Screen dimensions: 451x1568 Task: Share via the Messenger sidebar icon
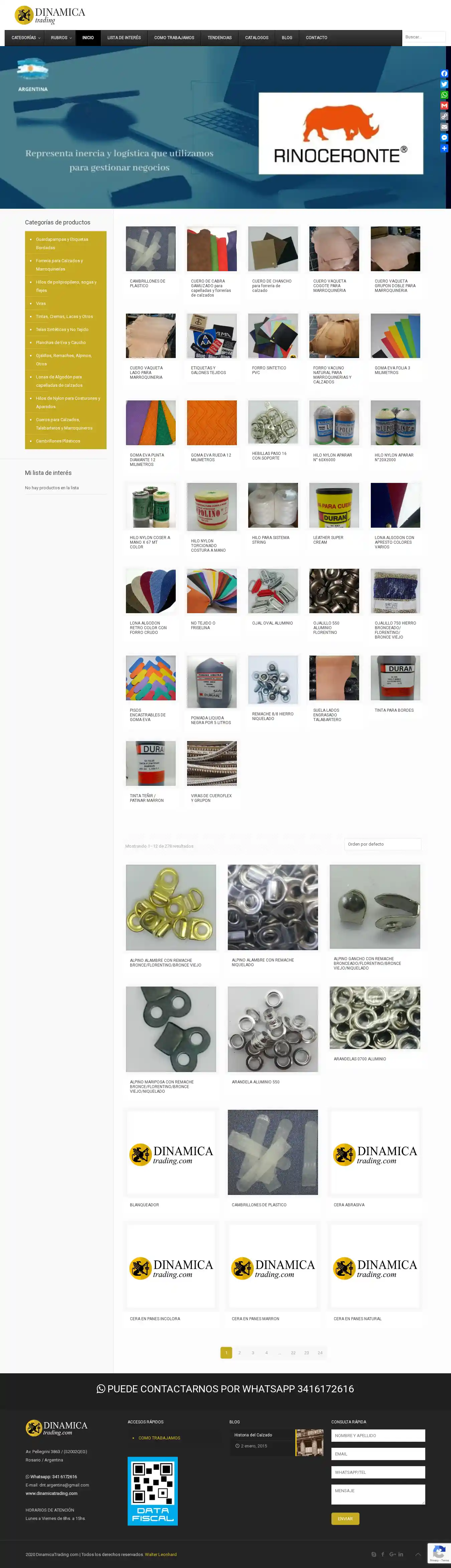pyautogui.click(x=444, y=138)
